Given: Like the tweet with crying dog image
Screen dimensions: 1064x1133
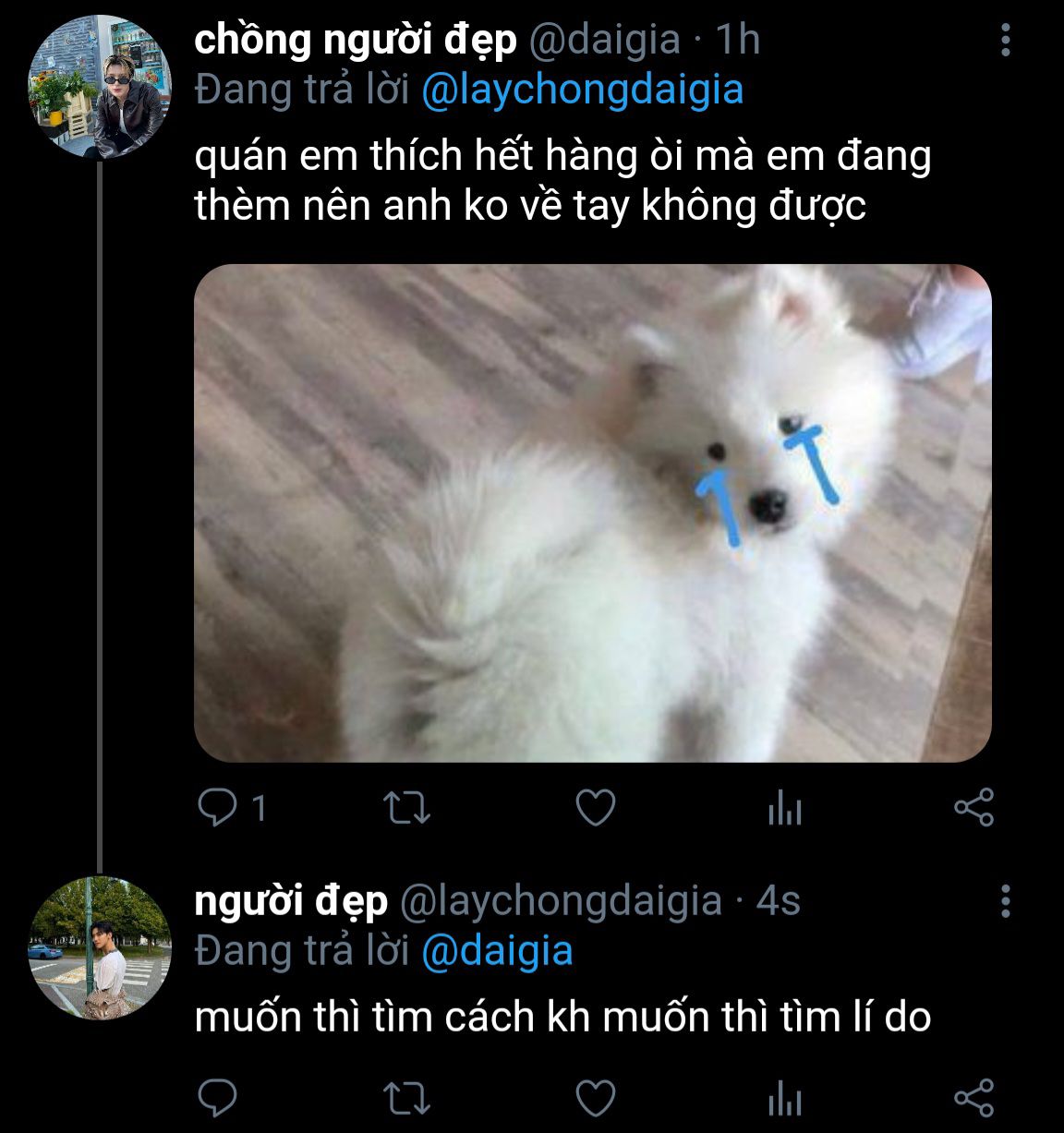Looking at the screenshot, I should 596,808.
